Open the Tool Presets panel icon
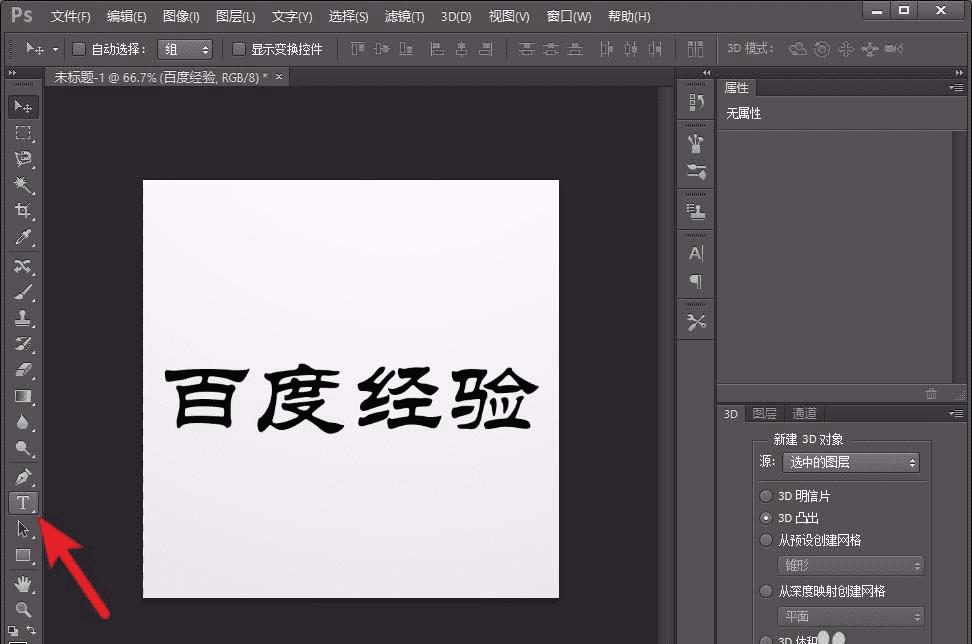The width and height of the screenshot is (972, 644). pyautogui.click(x=696, y=322)
